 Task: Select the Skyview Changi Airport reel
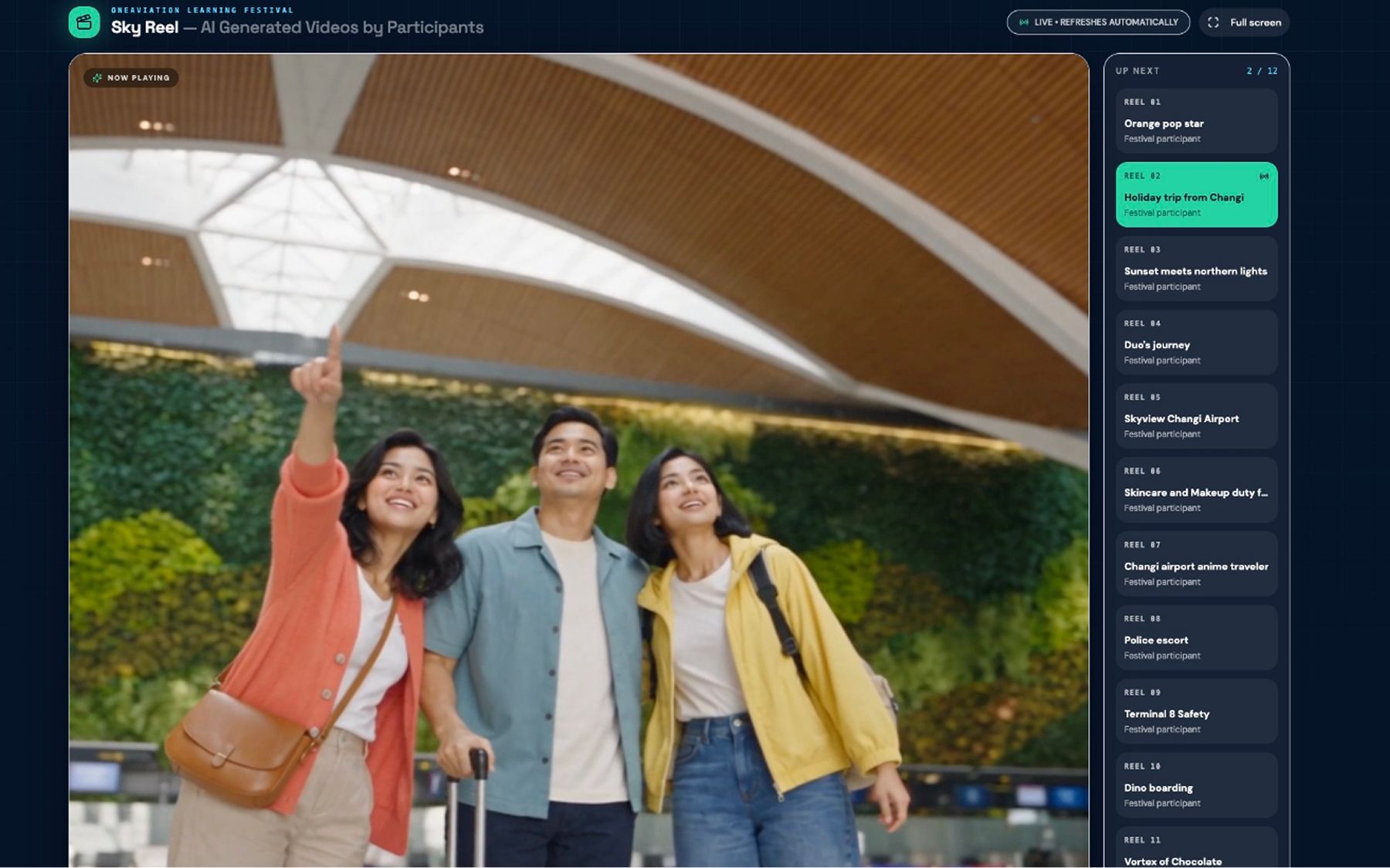1196,415
